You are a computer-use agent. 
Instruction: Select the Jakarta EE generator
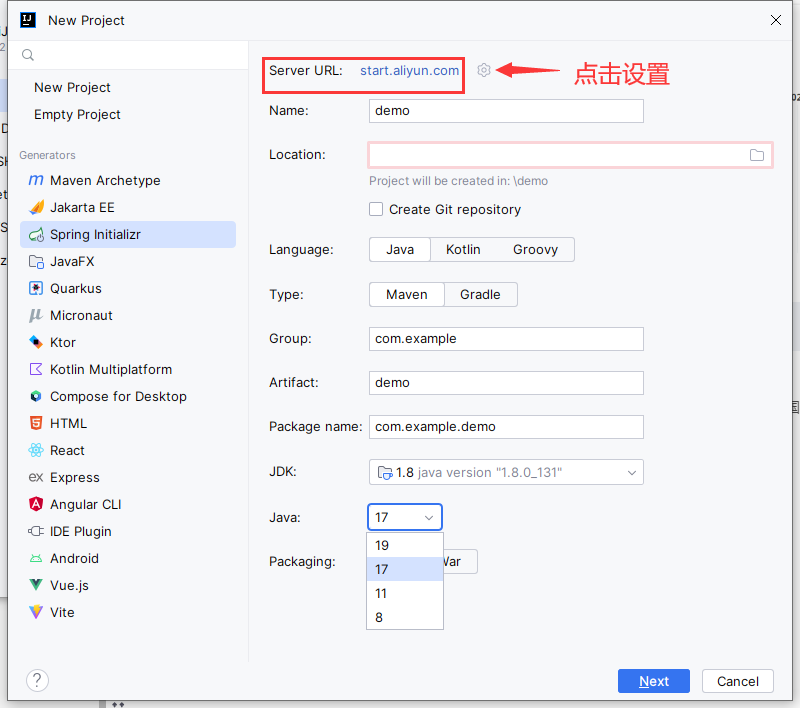click(x=82, y=208)
